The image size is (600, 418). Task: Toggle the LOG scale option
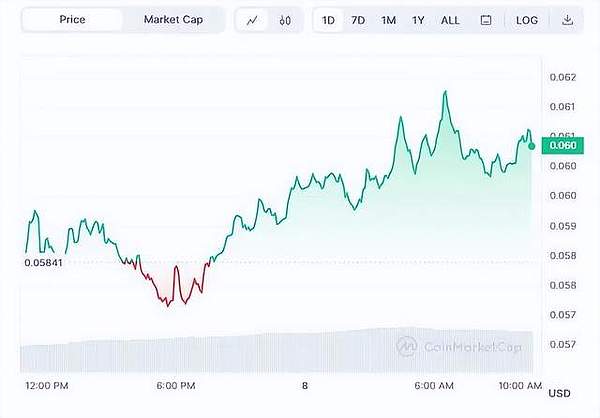coord(527,20)
